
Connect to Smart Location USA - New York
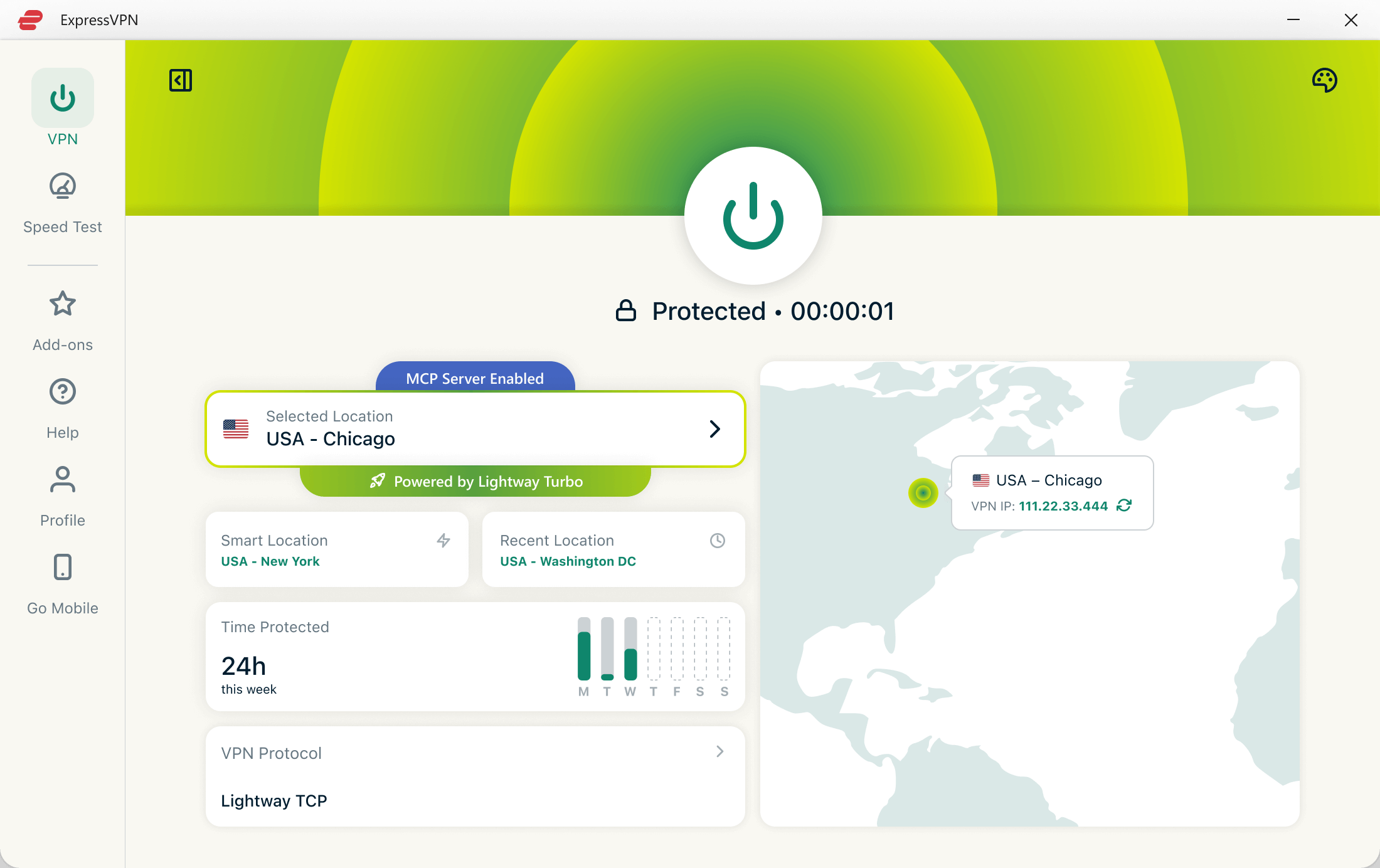(337, 550)
